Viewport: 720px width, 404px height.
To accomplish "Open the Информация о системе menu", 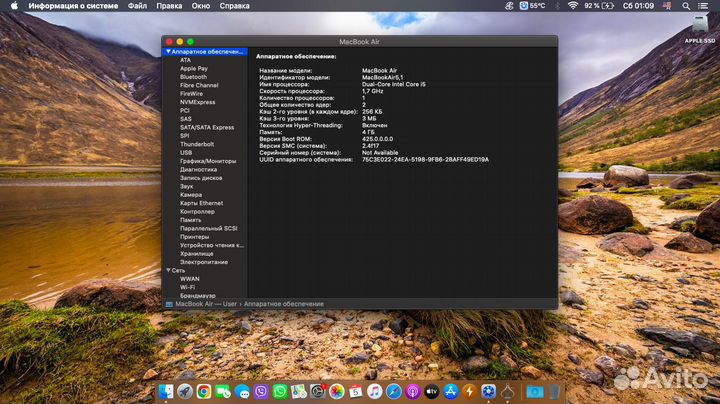I will click(73, 6).
